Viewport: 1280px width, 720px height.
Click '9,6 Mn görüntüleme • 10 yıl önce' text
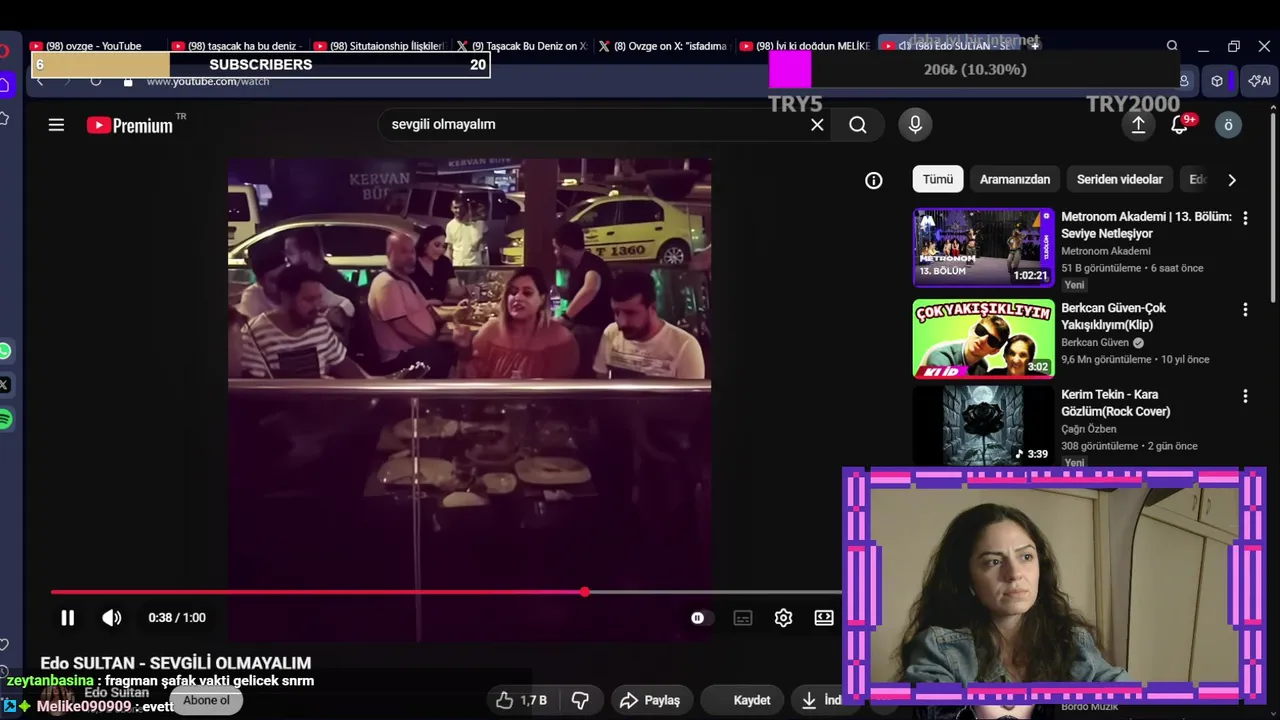1135,359
